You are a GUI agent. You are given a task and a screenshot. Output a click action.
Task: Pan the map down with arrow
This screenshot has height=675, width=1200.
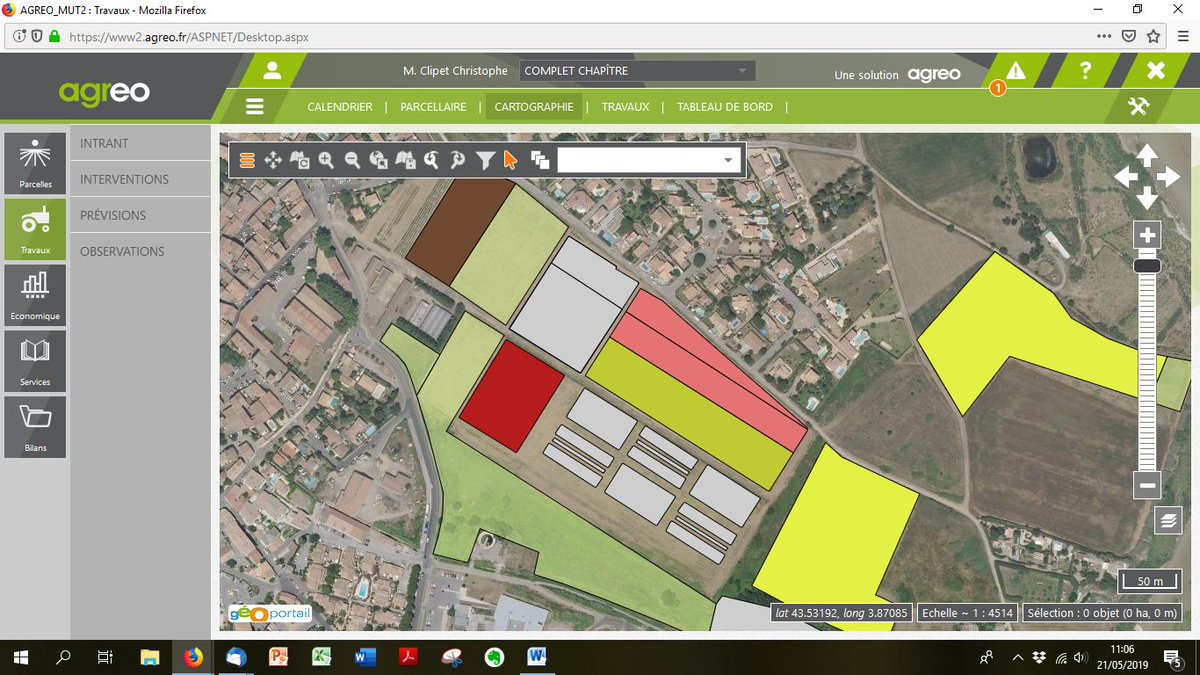click(1147, 199)
